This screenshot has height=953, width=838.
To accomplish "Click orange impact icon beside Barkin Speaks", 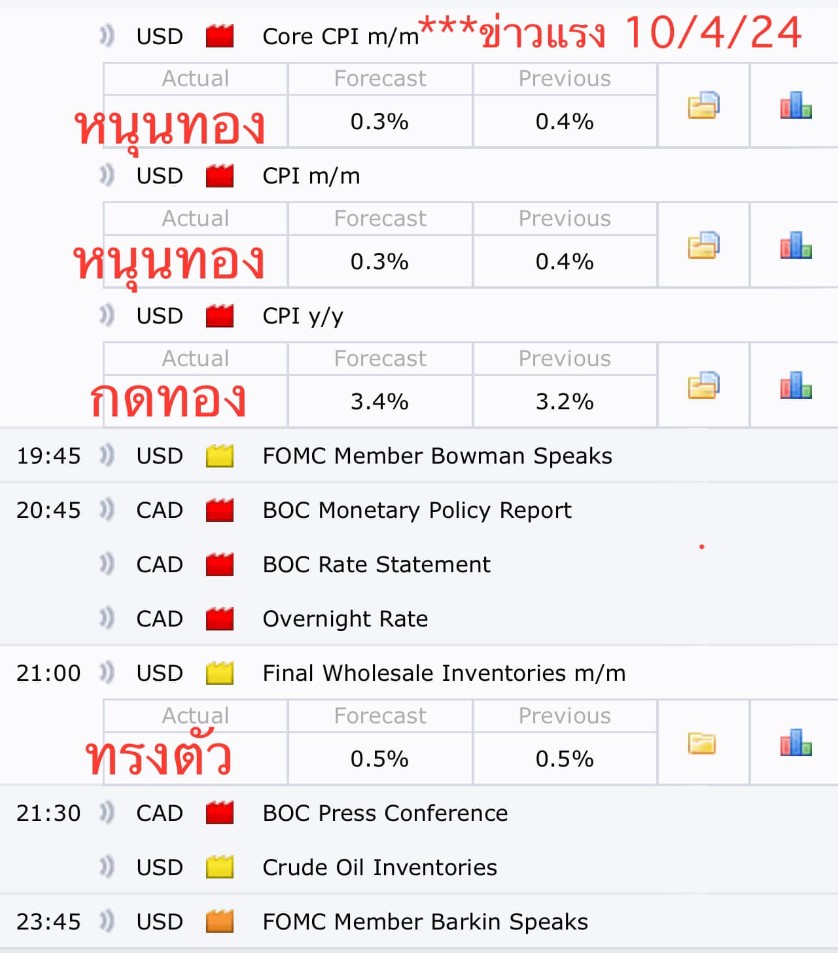I will click(219, 922).
